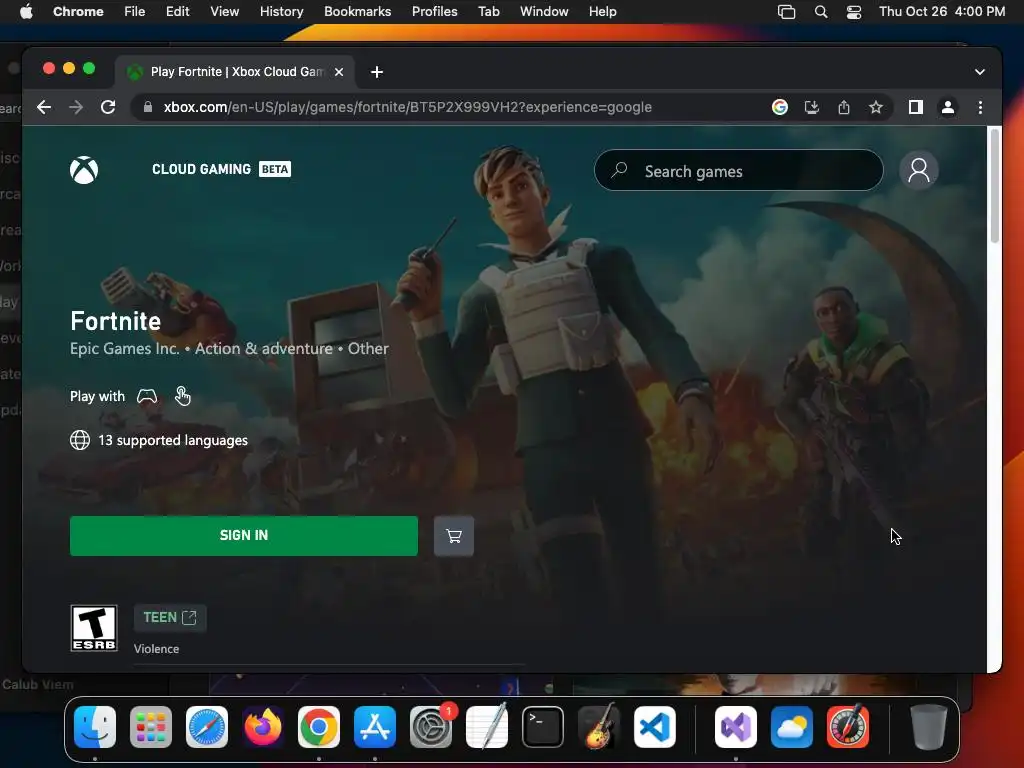This screenshot has height=768, width=1024.
Task: Open the cloud weather app in Dock
Action: point(792,726)
